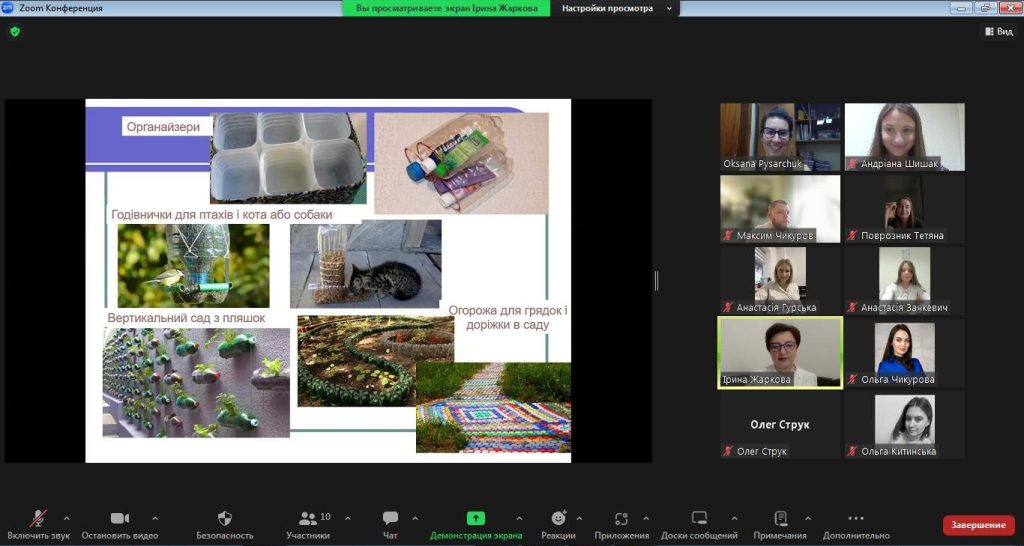Click the green encryption shield icon

pos(15,32)
